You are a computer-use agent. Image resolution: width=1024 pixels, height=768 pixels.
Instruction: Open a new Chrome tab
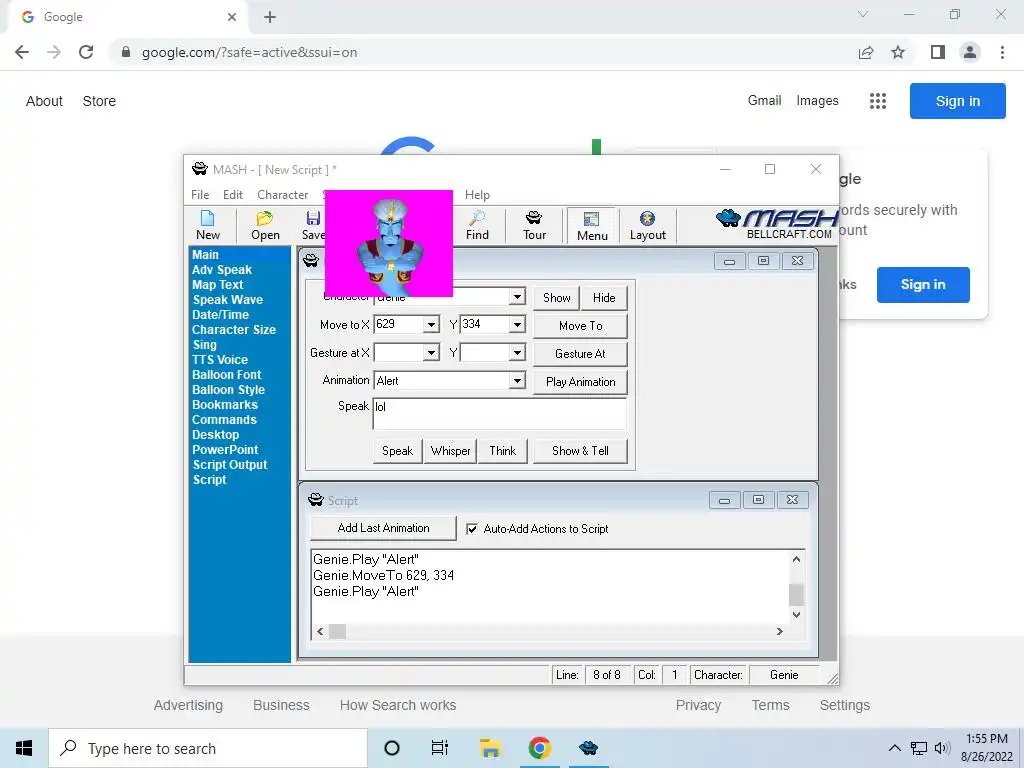click(270, 17)
